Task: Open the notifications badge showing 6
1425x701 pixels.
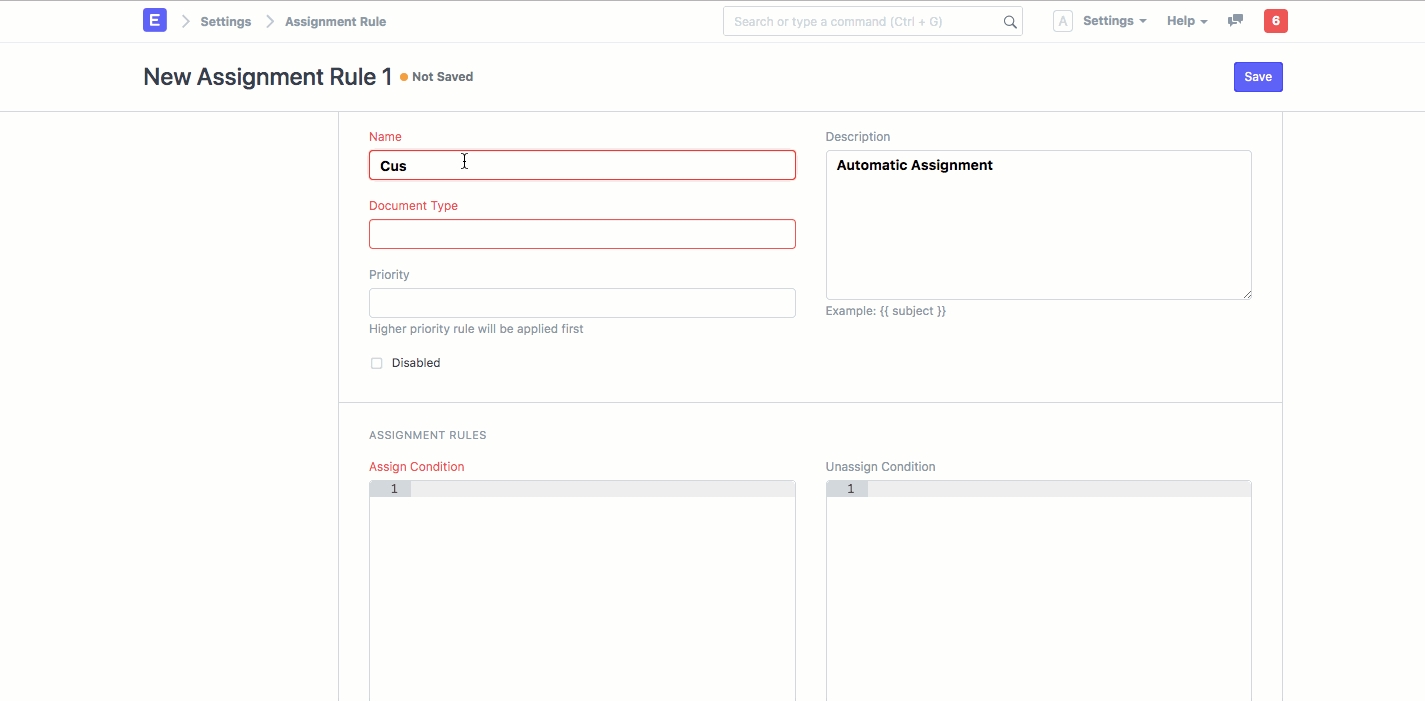Action: (x=1275, y=21)
